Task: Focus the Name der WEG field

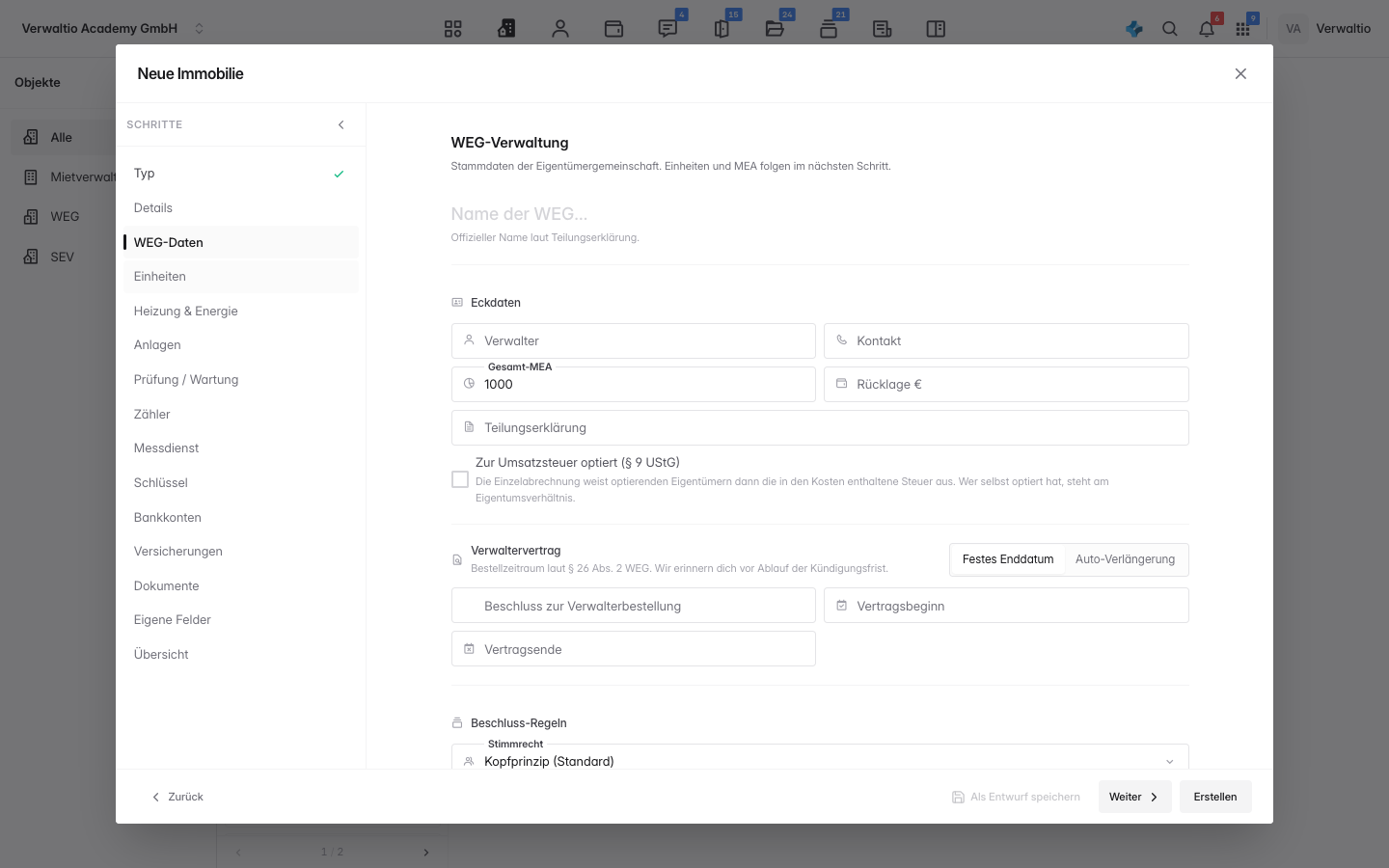Action: tap(820, 214)
